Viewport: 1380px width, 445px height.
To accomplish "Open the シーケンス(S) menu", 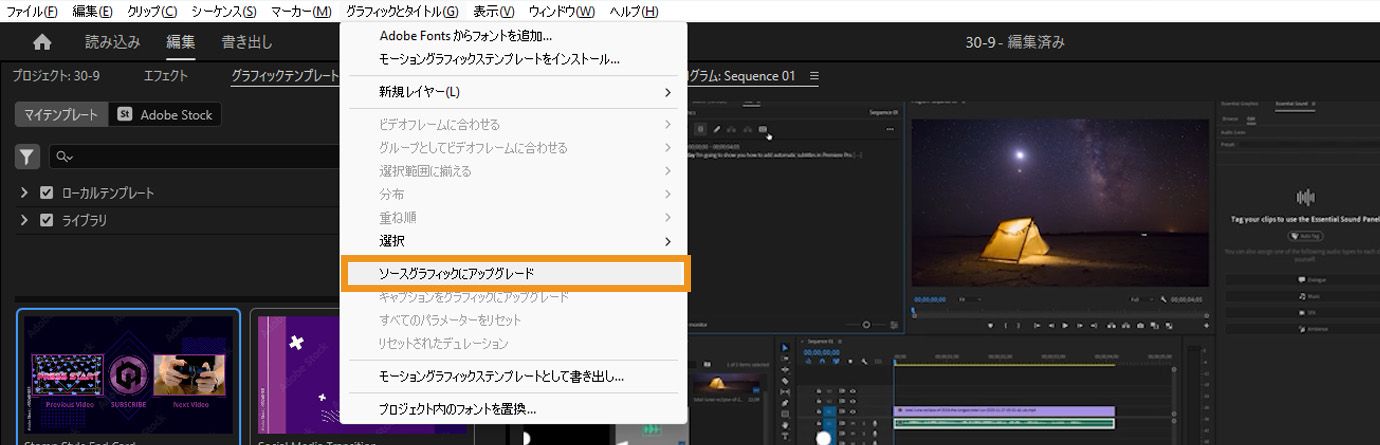I will point(224,11).
